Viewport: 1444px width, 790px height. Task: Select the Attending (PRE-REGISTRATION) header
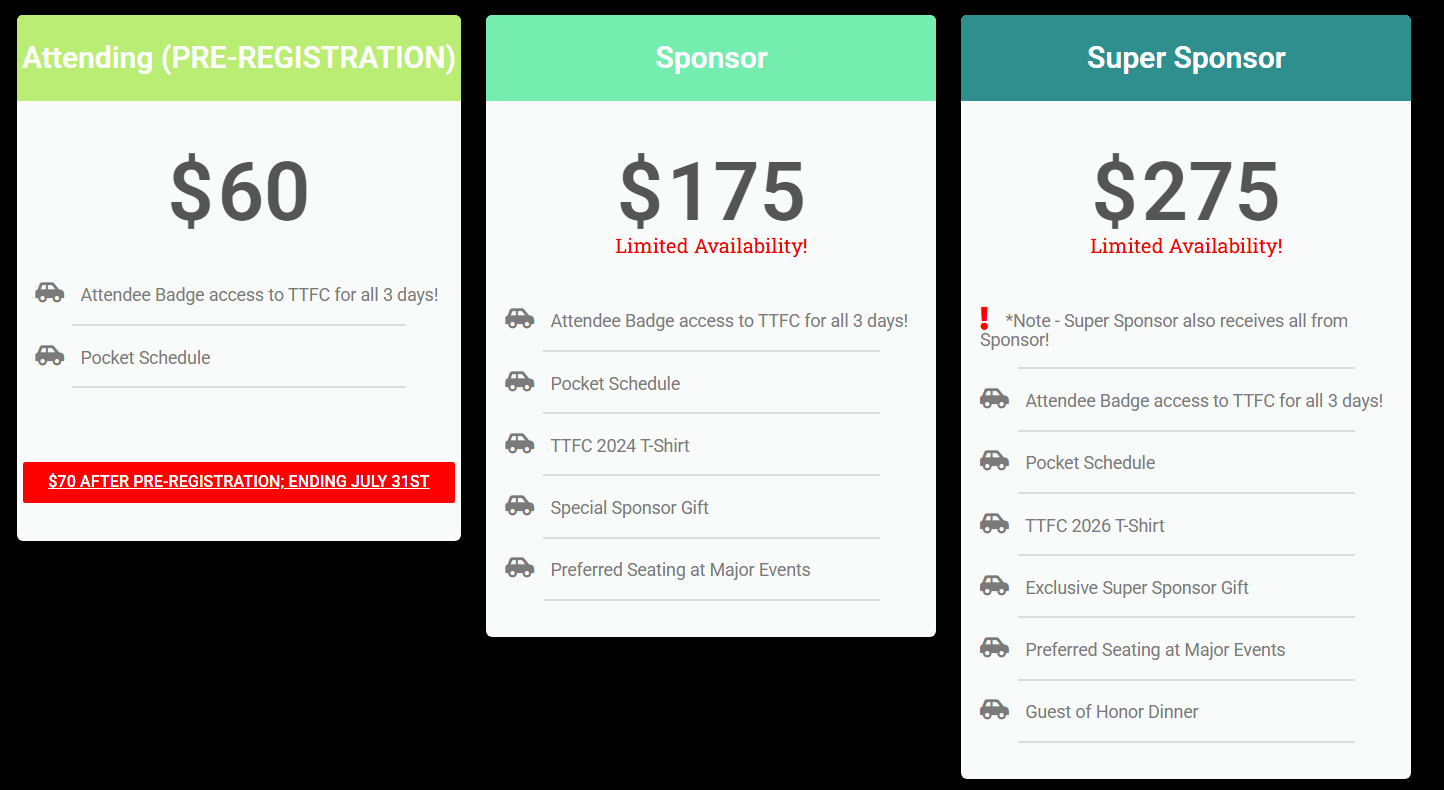click(239, 58)
